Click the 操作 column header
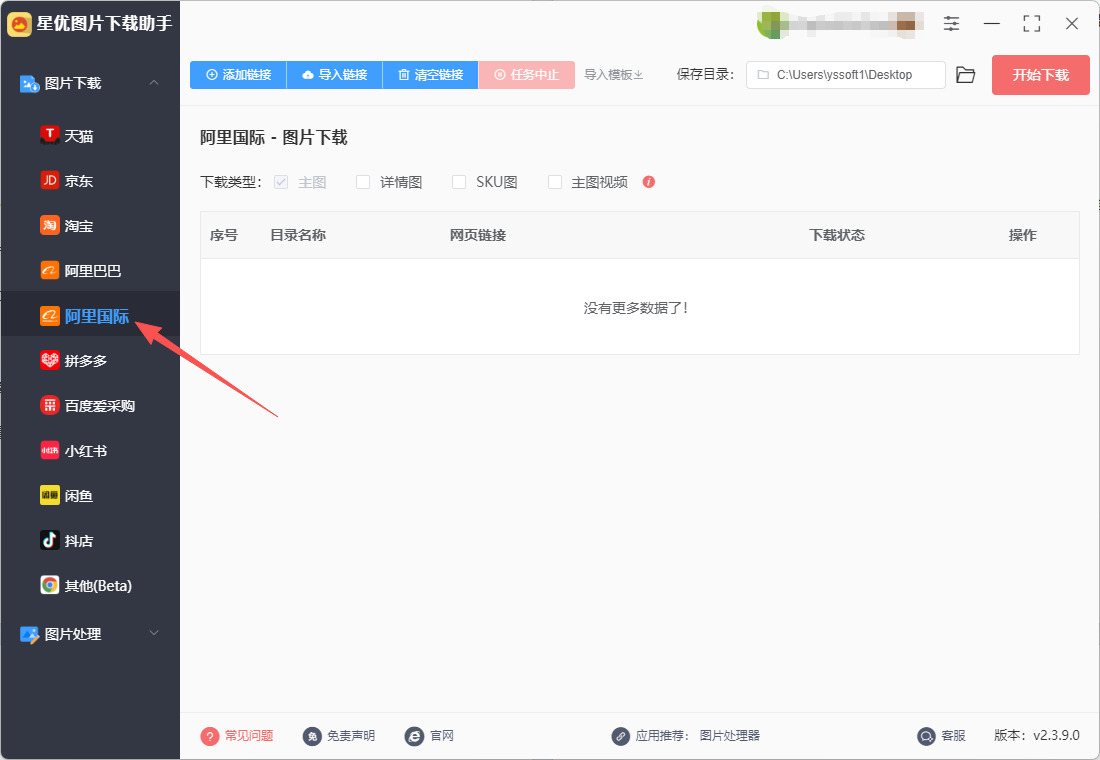Screen dimensions: 1100x760 click(x=1023, y=235)
